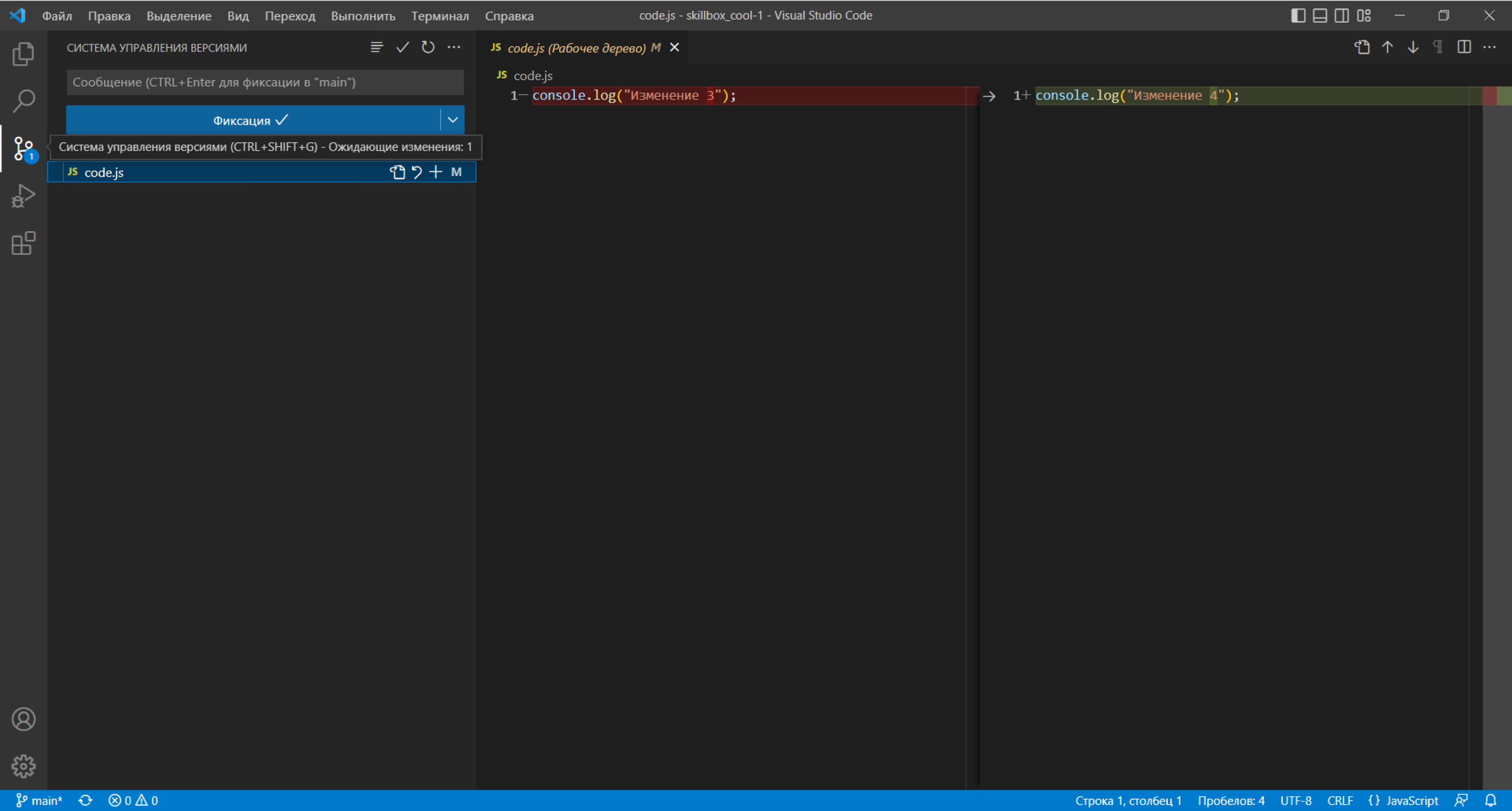Toggle bottom panel visibility in title bar

[x=1320, y=15]
